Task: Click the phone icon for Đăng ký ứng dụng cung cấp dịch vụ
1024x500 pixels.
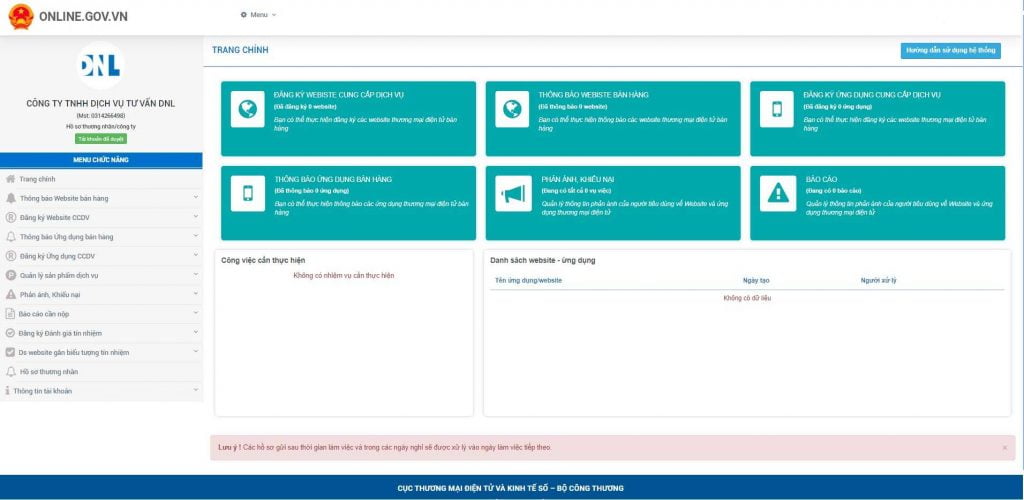Action: pos(777,109)
